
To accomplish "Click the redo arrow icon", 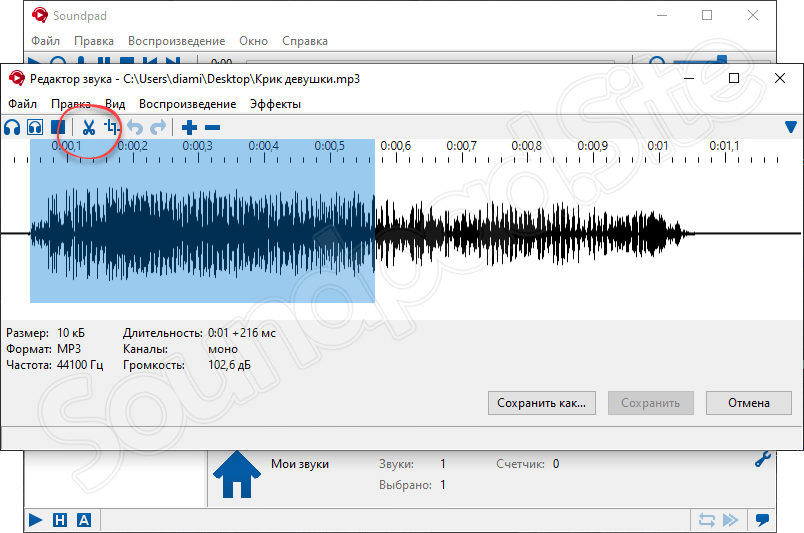I will pos(157,127).
